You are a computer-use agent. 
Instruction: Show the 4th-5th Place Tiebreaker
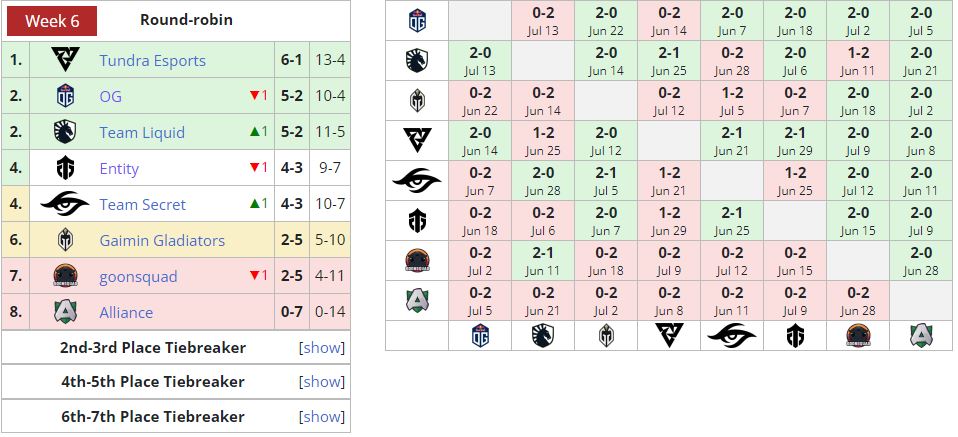tap(322, 381)
